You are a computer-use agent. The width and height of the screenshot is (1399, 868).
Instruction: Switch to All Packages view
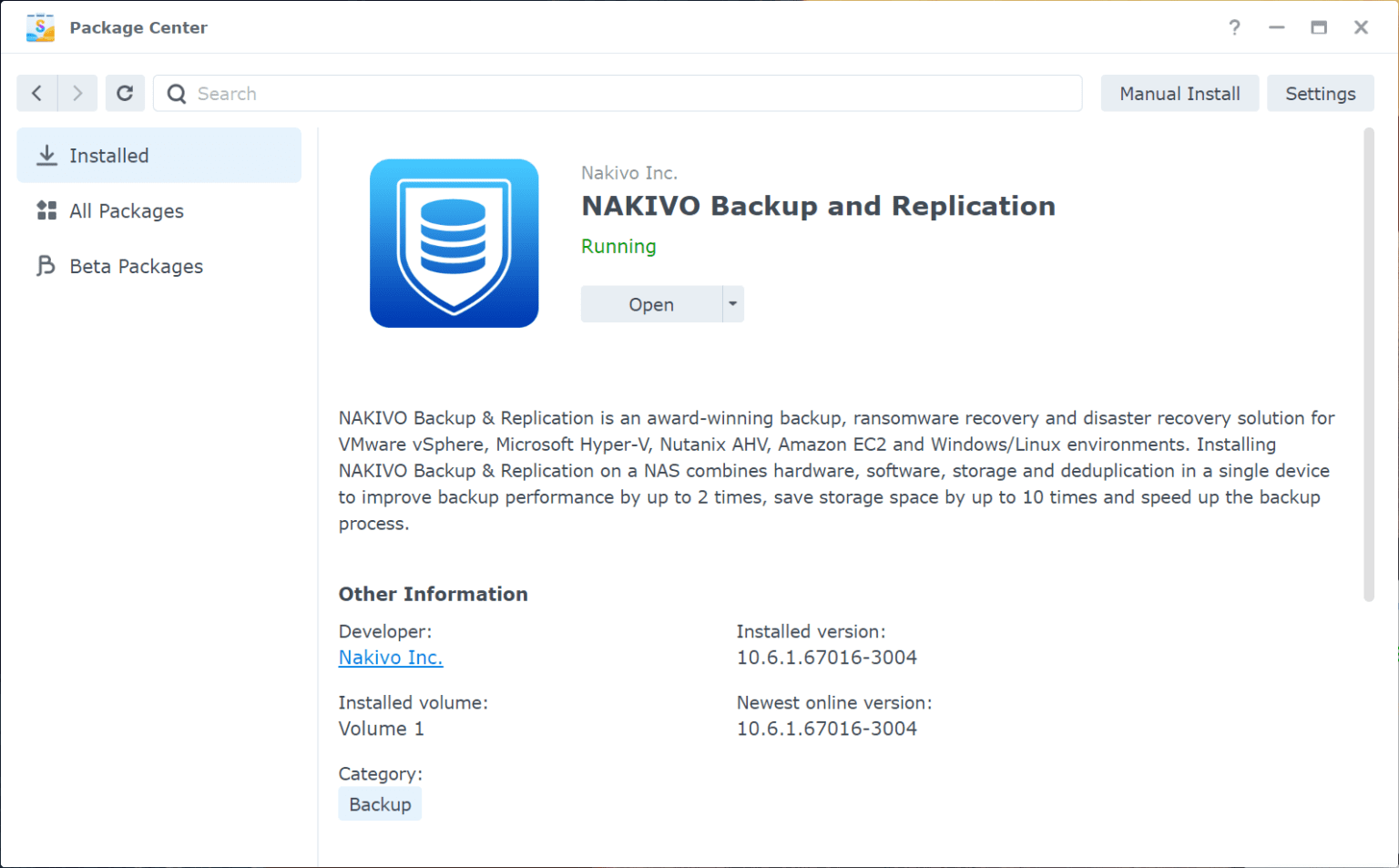pyautogui.click(x=126, y=210)
